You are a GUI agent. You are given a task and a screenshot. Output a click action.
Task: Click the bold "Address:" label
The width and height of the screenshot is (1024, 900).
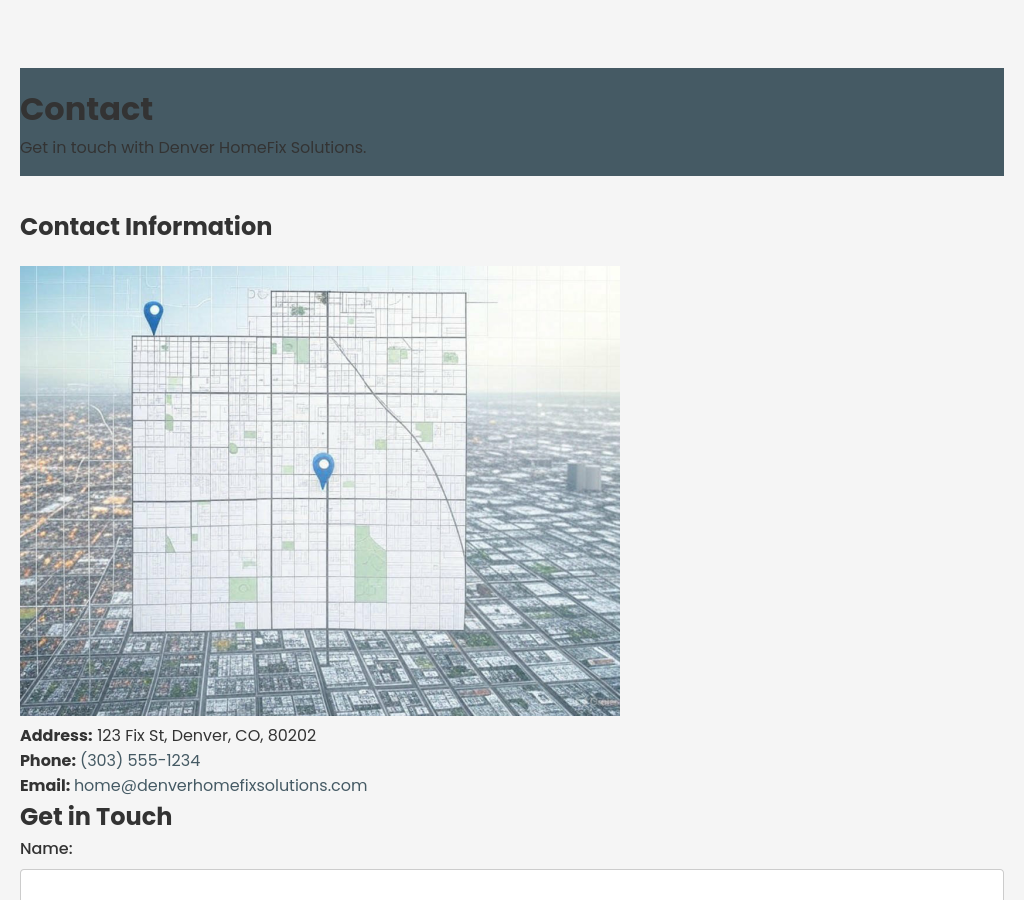point(56,736)
